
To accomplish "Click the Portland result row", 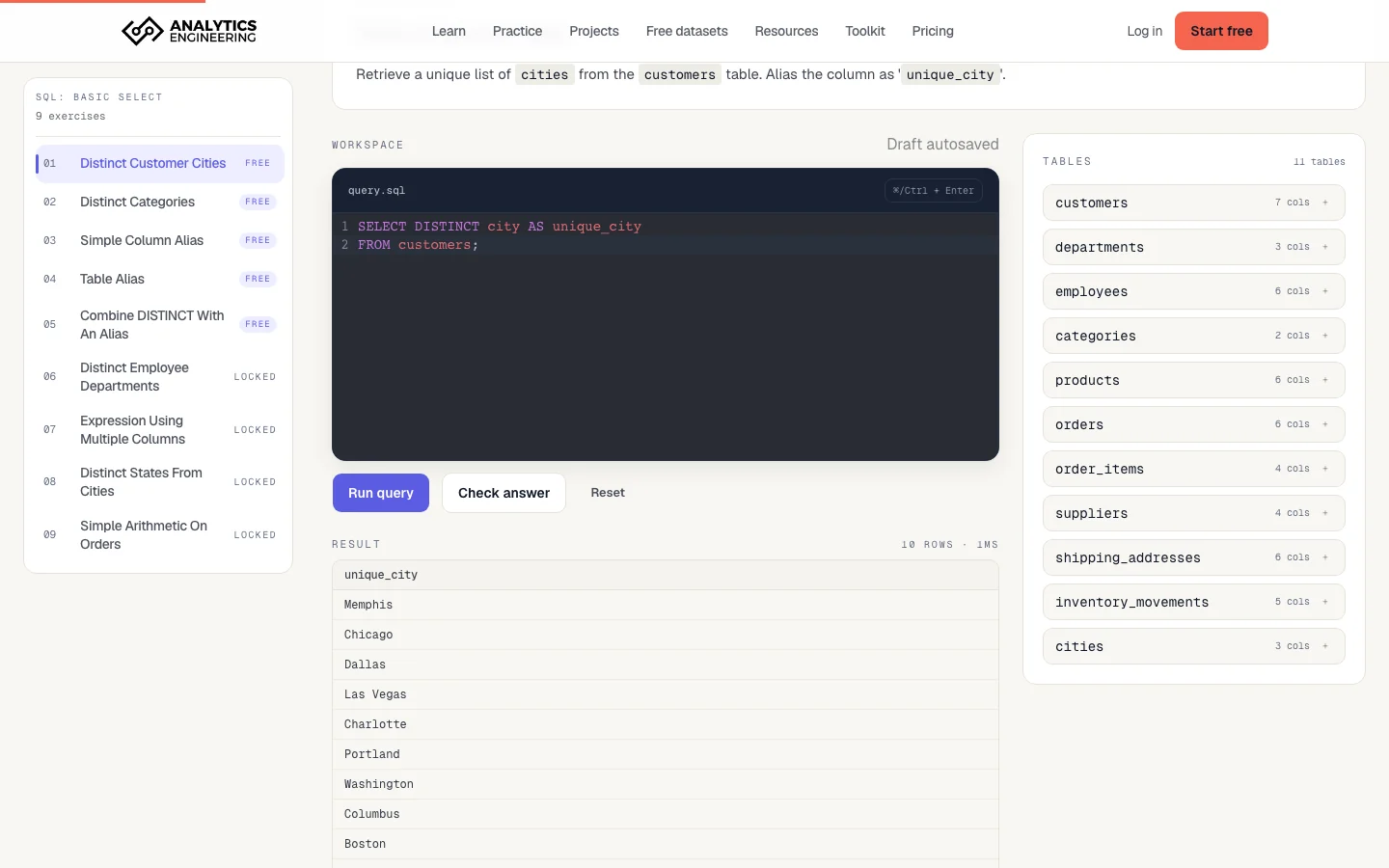I will 666,754.
